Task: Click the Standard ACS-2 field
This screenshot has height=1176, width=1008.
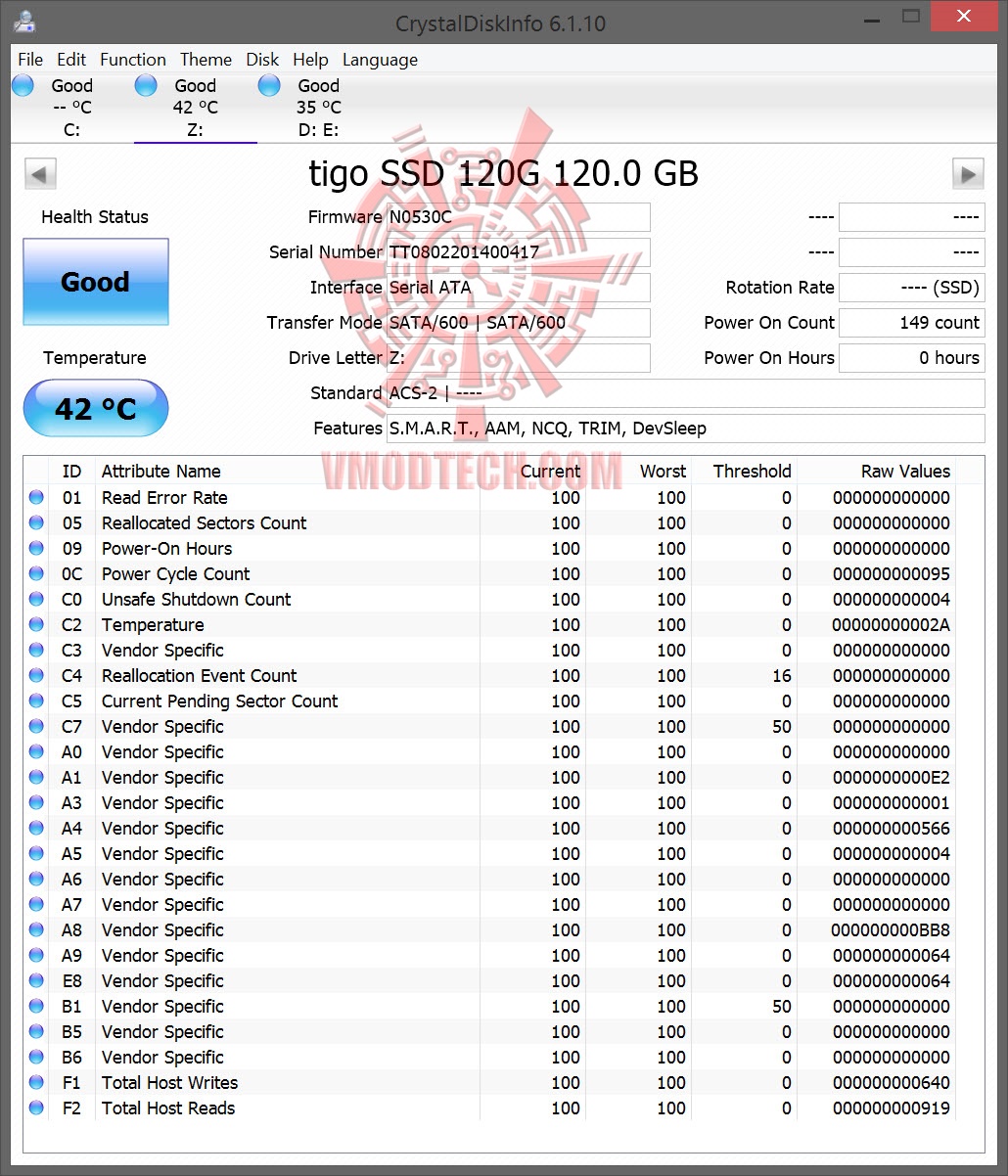Action: point(686,393)
